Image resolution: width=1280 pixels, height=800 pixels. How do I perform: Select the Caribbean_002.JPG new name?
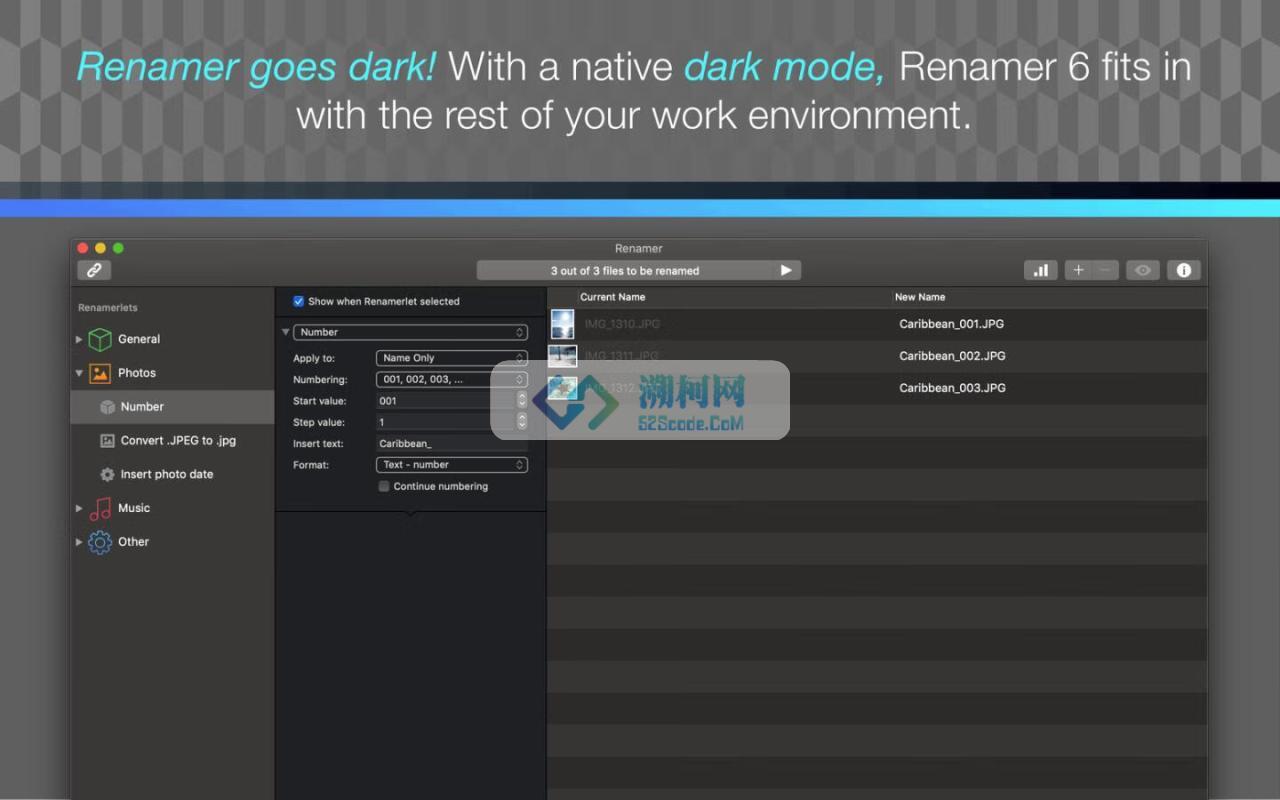click(x=952, y=356)
